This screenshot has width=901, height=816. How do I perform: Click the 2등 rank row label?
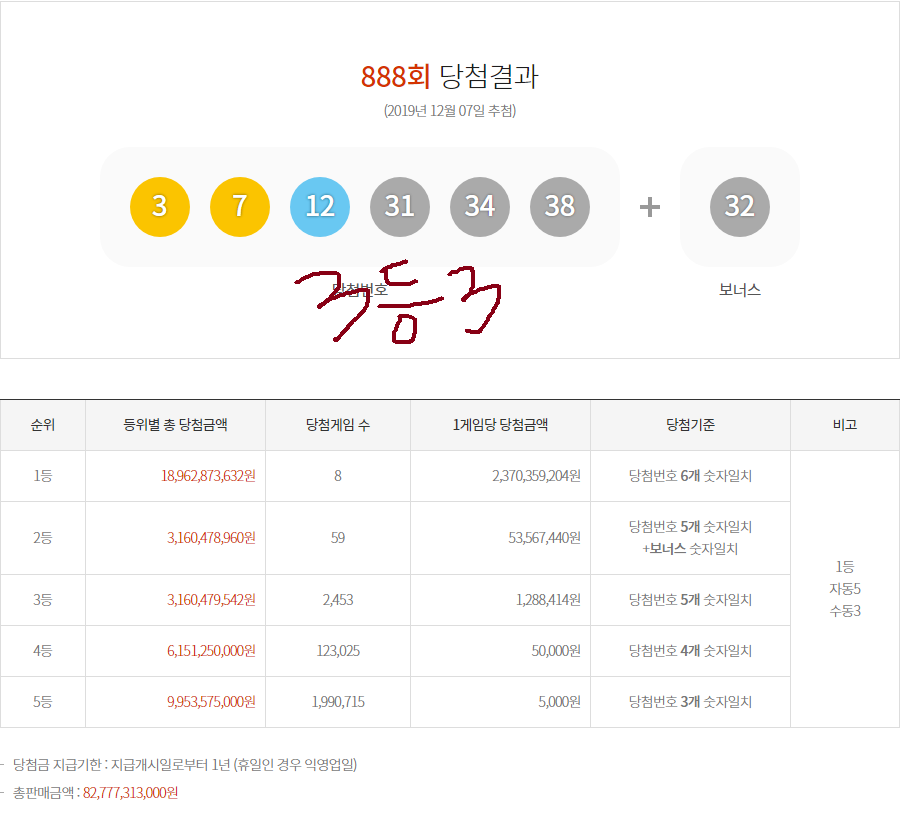tap(43, 538)
